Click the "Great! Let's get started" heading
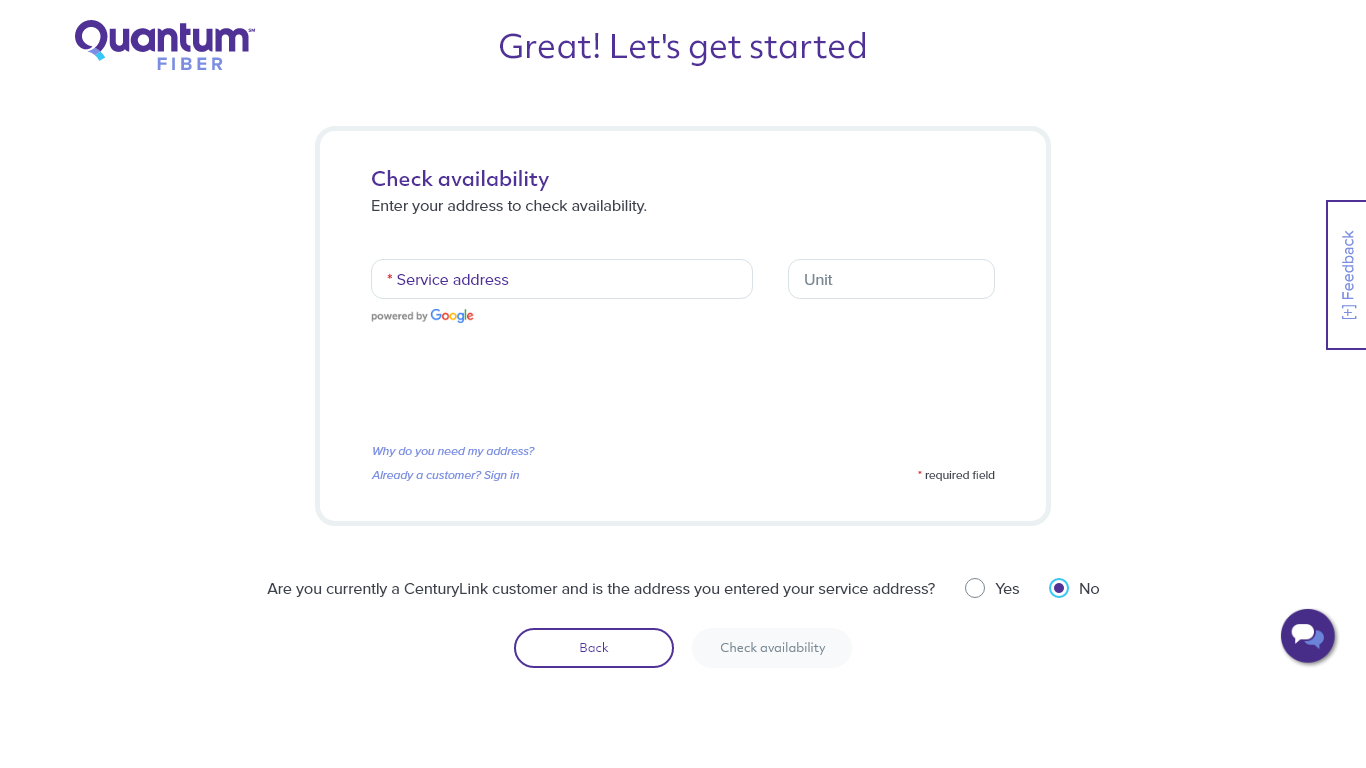The image size is (1366, 768). pos(683,47)
